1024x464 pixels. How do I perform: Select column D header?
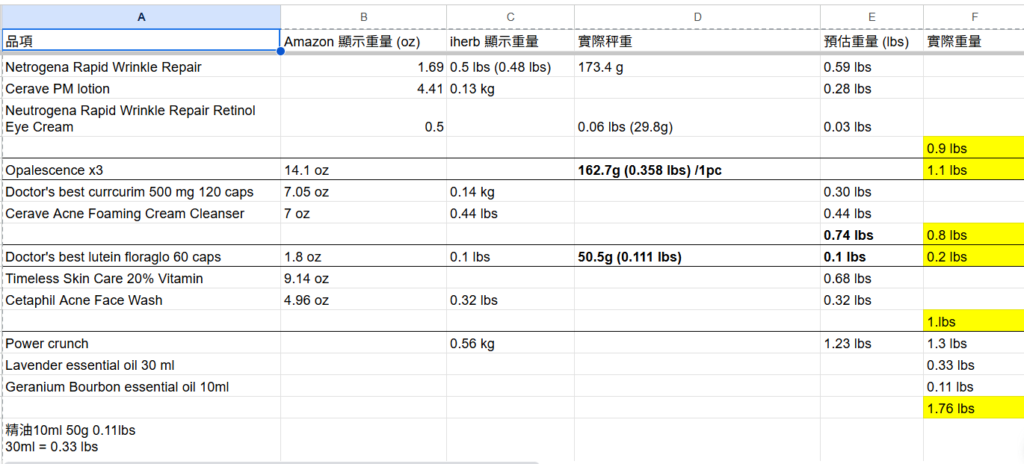tap(697, 16)
